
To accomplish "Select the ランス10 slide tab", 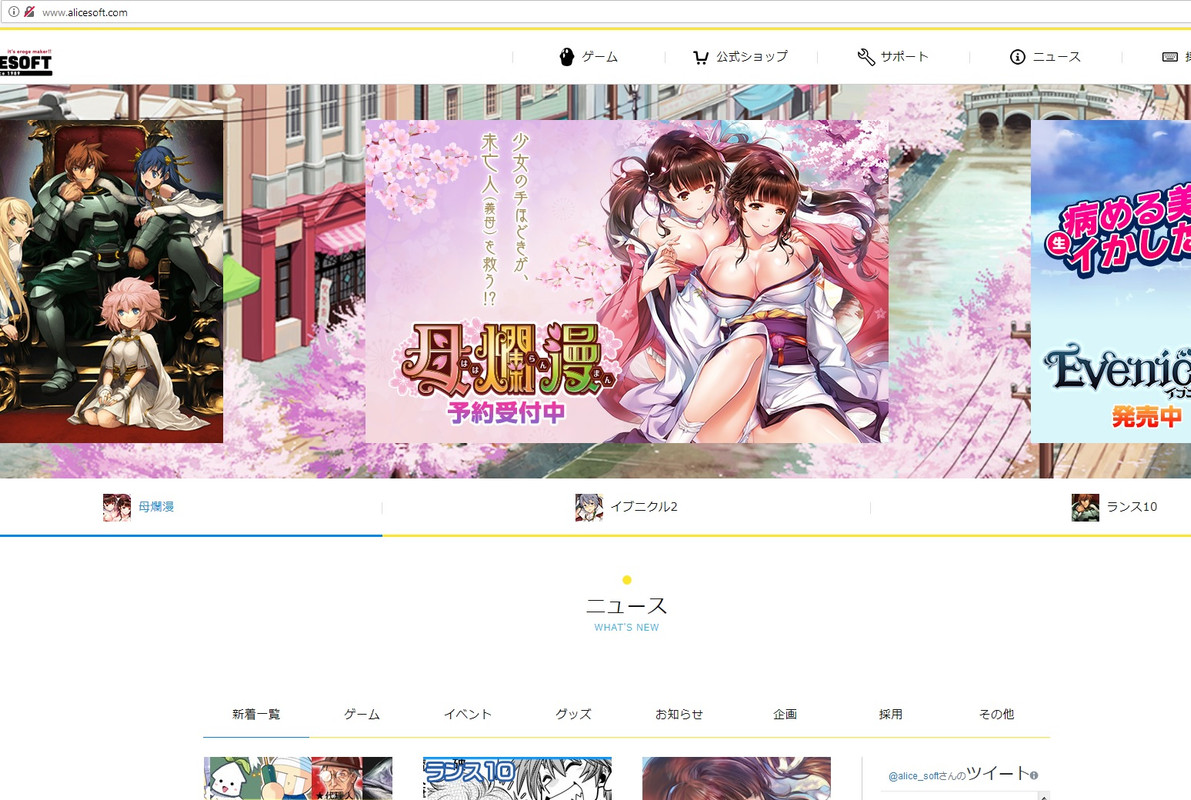I will click(x=1114, y=507).
